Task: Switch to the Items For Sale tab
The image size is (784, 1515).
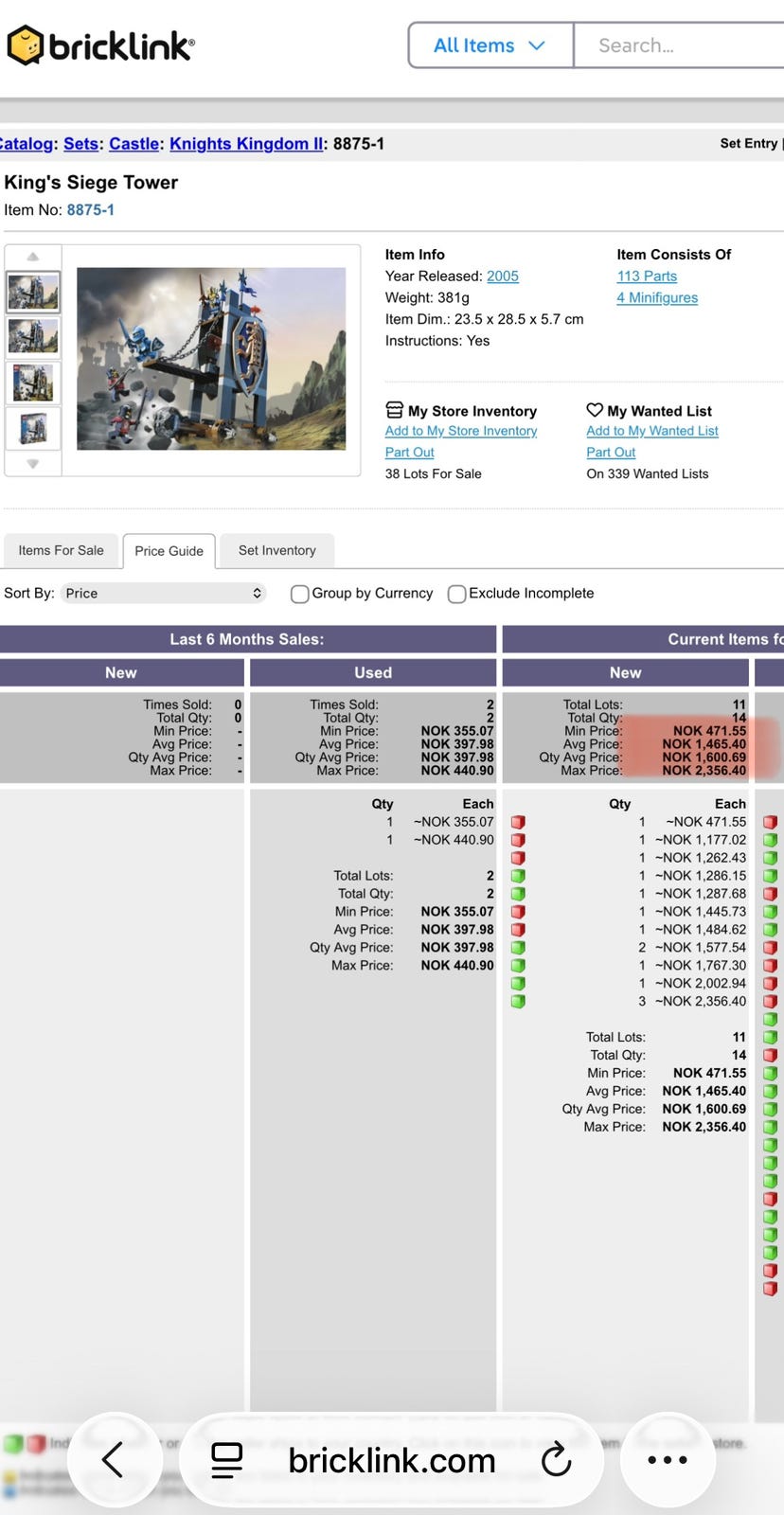Action: (x=62, y=550)
